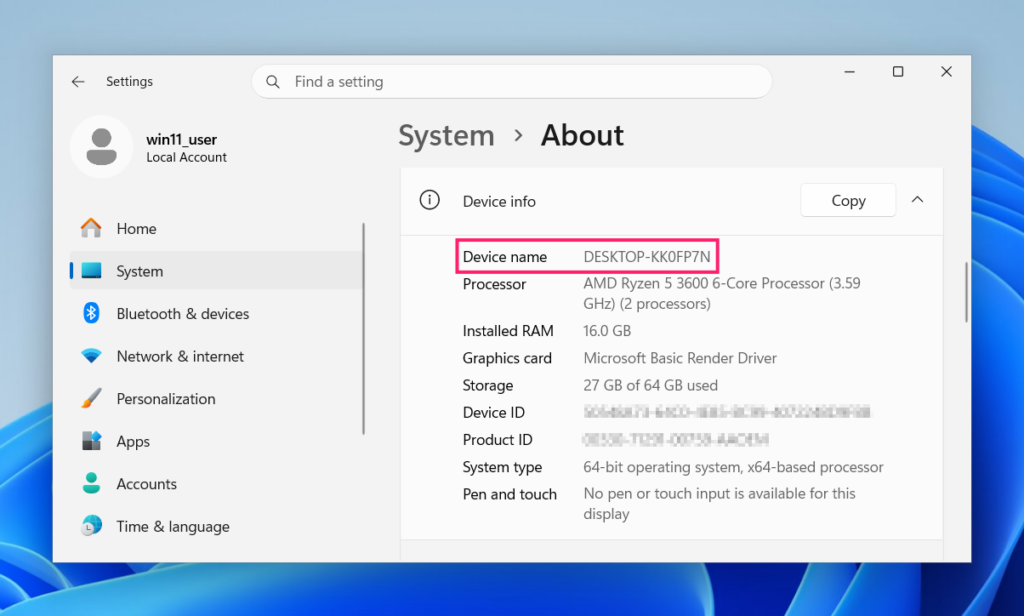The height and width of the screenshot is (616, 1024).
Task: Click the Product ID label
Action: click(x=497, y=440)
